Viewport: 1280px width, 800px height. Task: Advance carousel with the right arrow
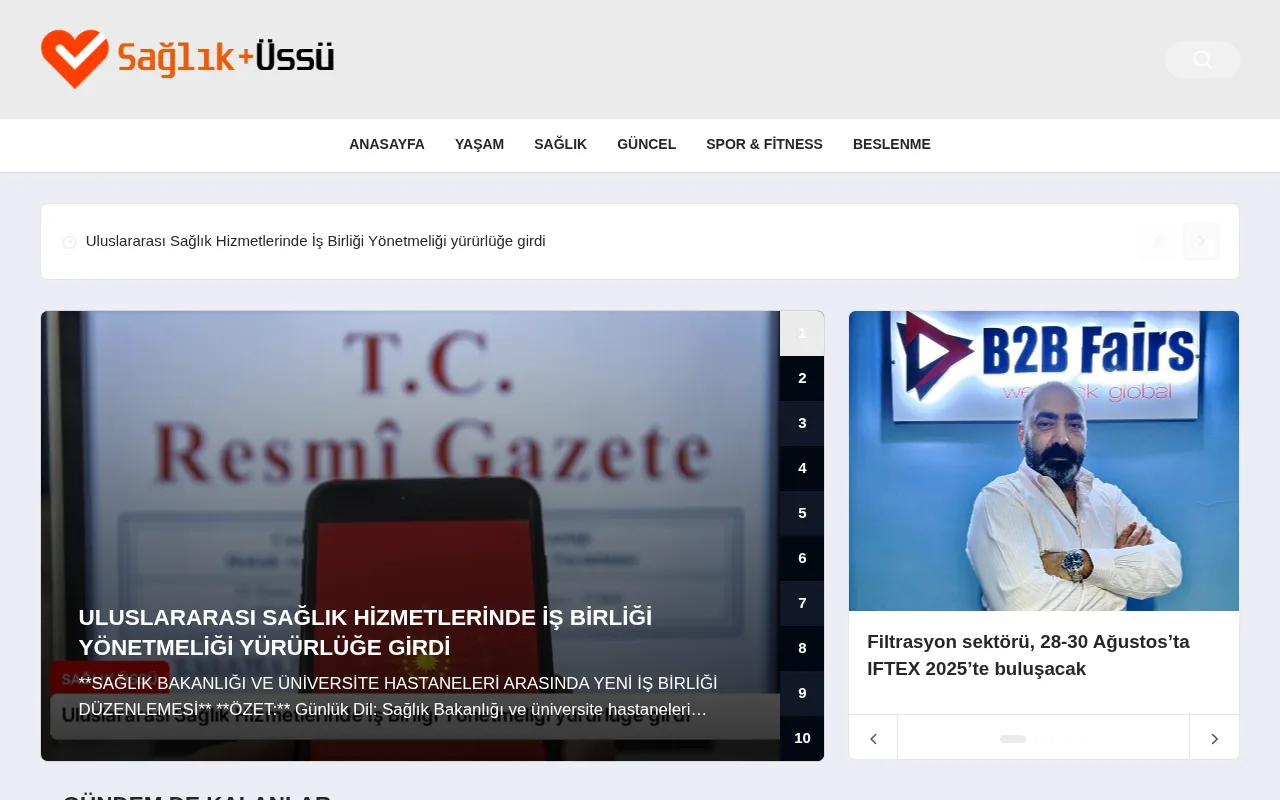click(x=1213, y=737)
